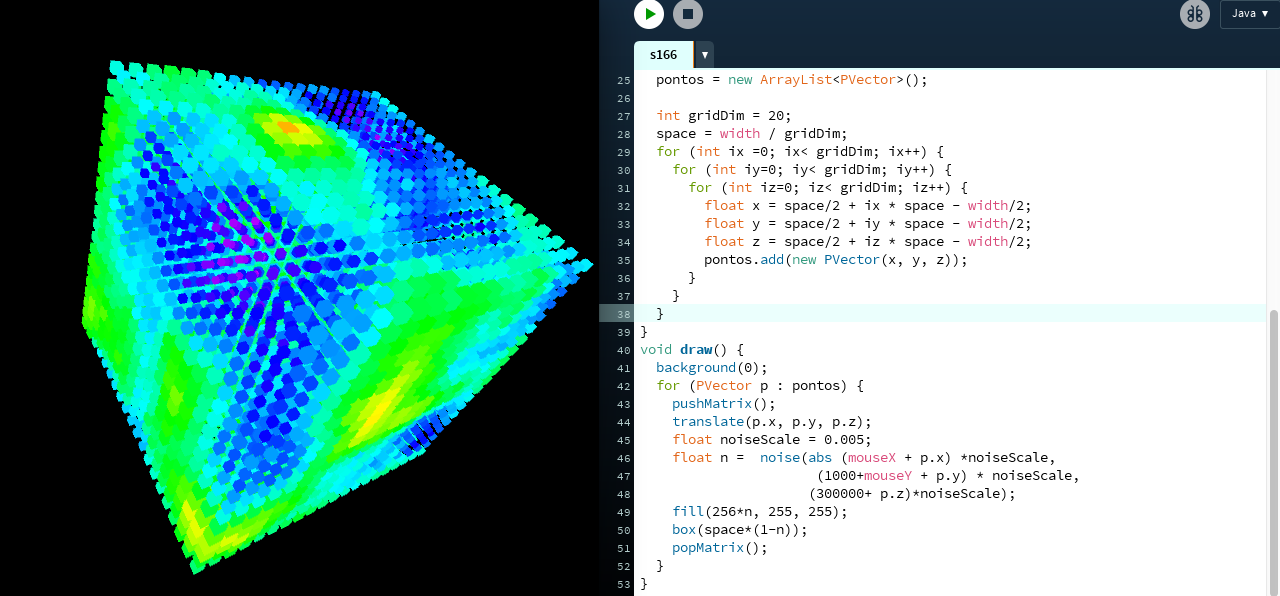Click line number 25 in gutter

623,80
